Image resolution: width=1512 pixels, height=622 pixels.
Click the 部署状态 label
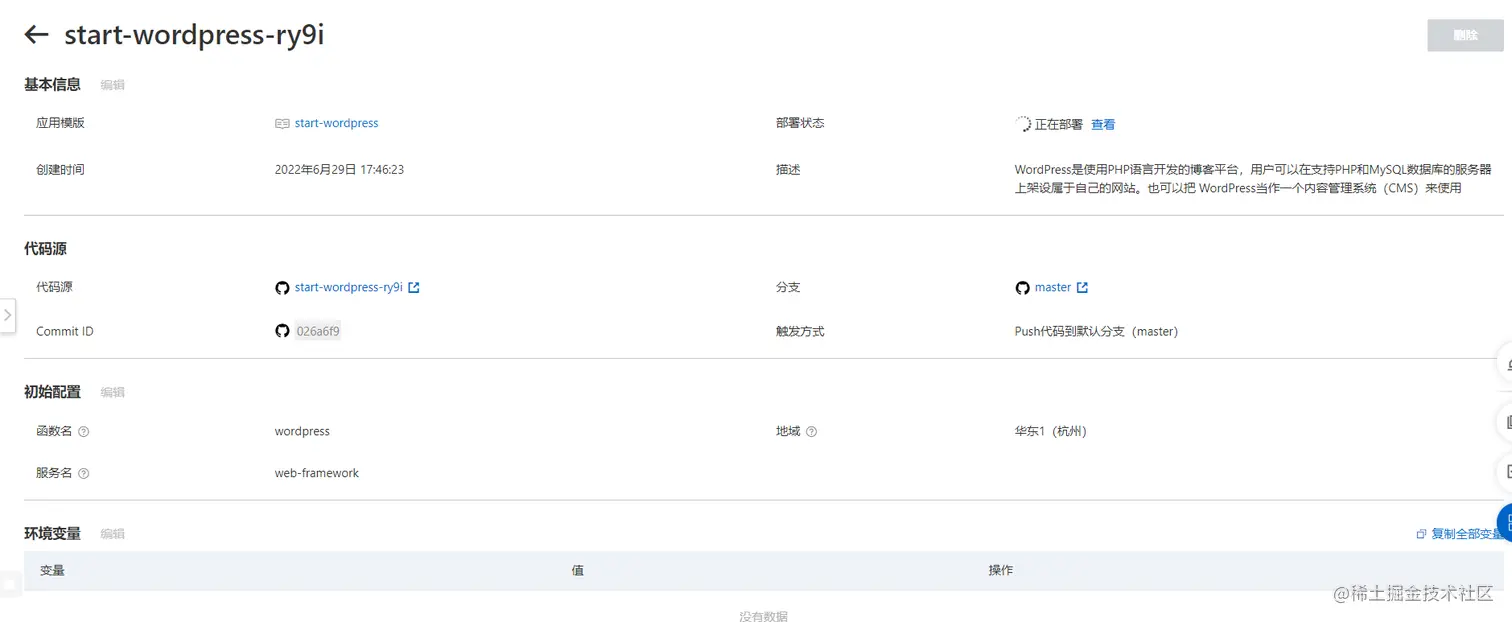800,123
